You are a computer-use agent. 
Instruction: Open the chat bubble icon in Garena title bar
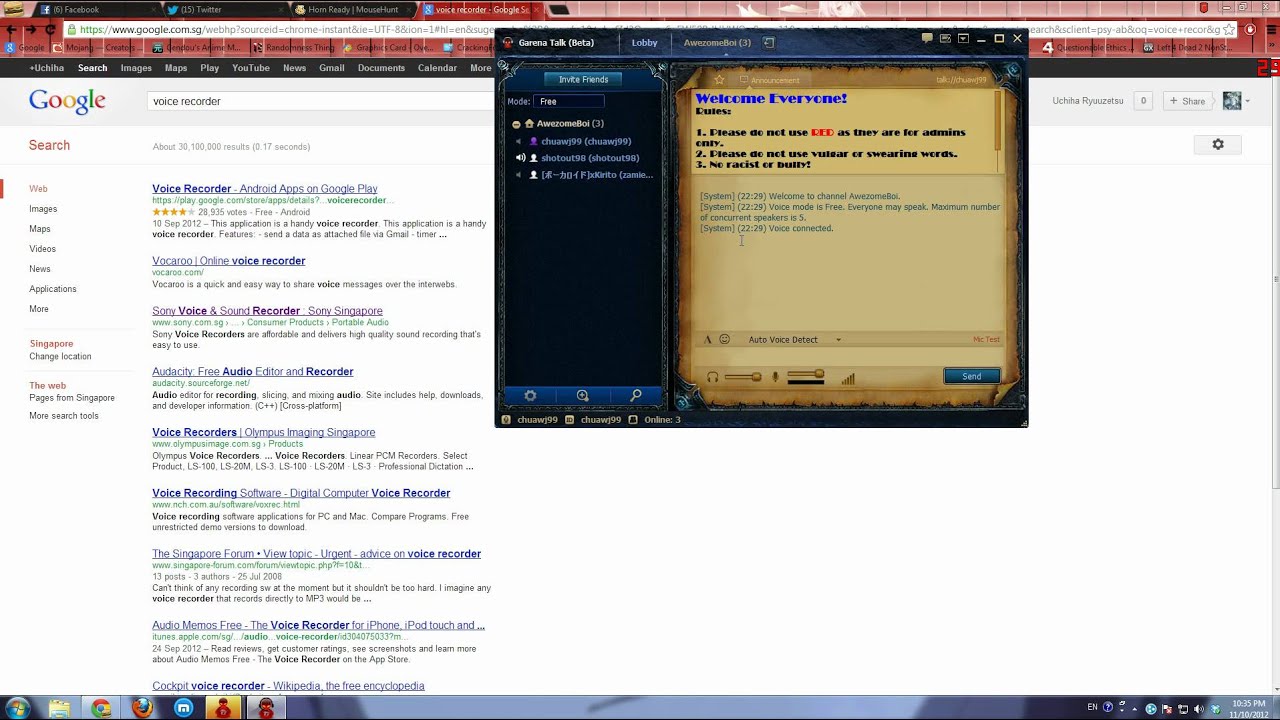(927, 39)
